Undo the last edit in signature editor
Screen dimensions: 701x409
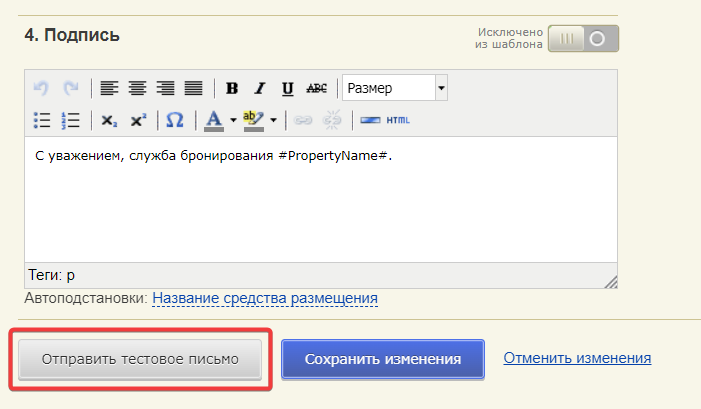[41, 88]
